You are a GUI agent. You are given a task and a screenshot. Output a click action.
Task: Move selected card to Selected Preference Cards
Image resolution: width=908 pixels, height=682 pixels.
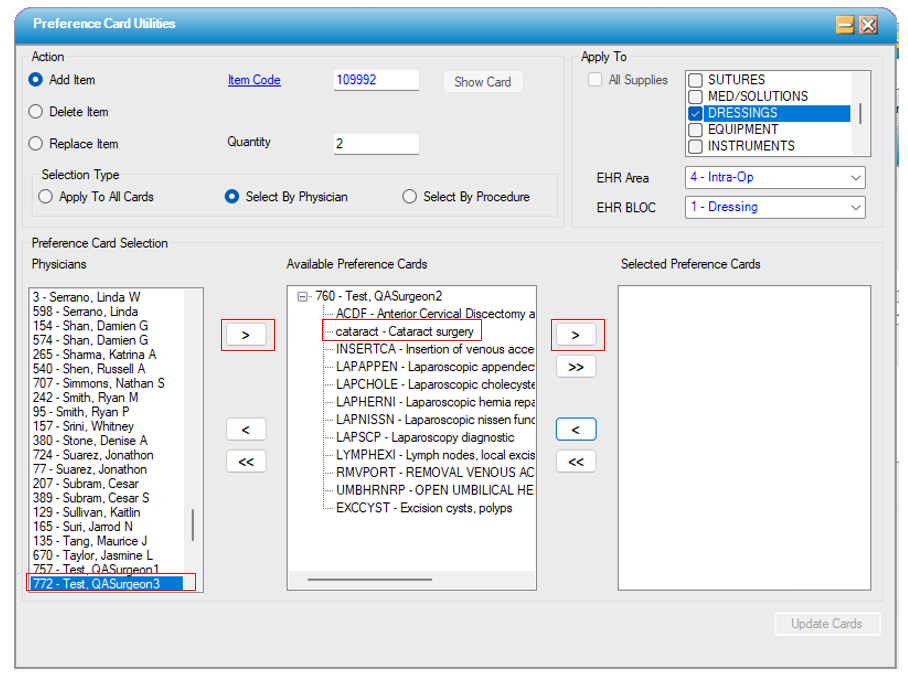tap(576, 335)
